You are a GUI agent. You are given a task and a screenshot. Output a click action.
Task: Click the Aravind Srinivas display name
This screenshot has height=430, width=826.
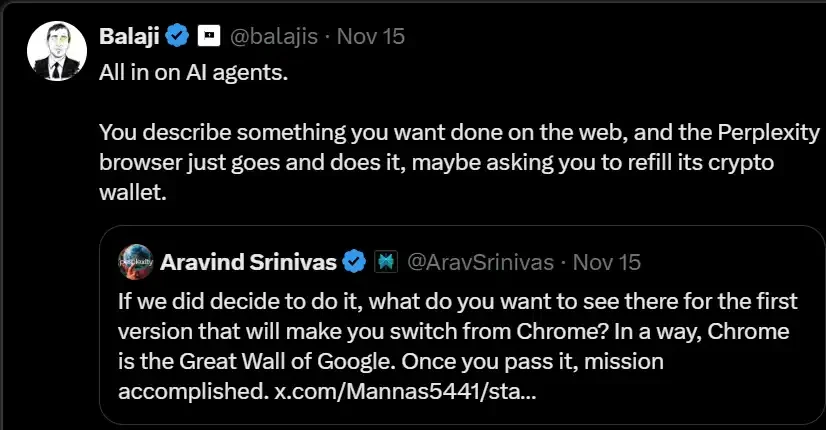[249, 262]
